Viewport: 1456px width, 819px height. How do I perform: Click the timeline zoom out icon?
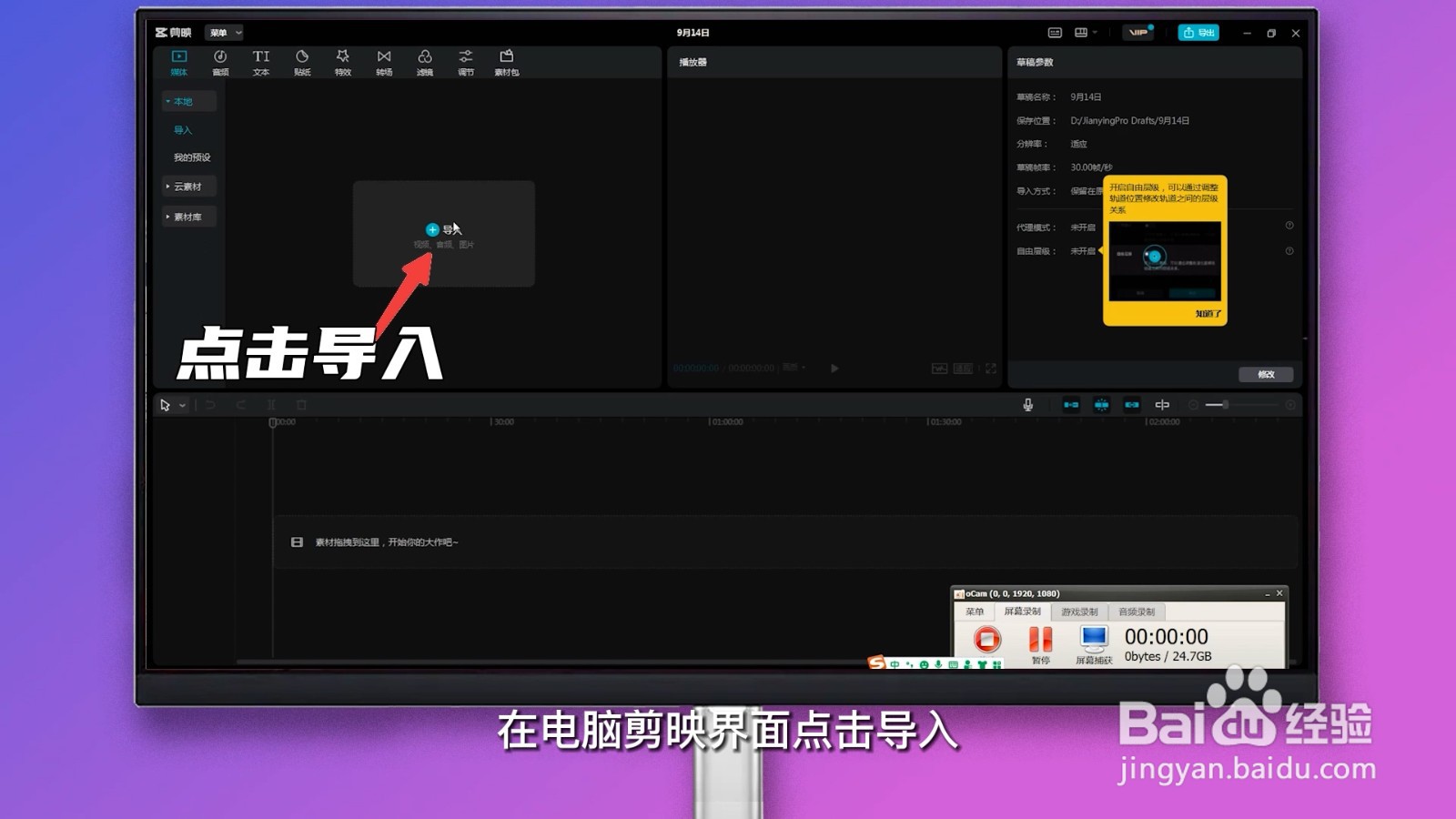click(x=1193, y=405)
